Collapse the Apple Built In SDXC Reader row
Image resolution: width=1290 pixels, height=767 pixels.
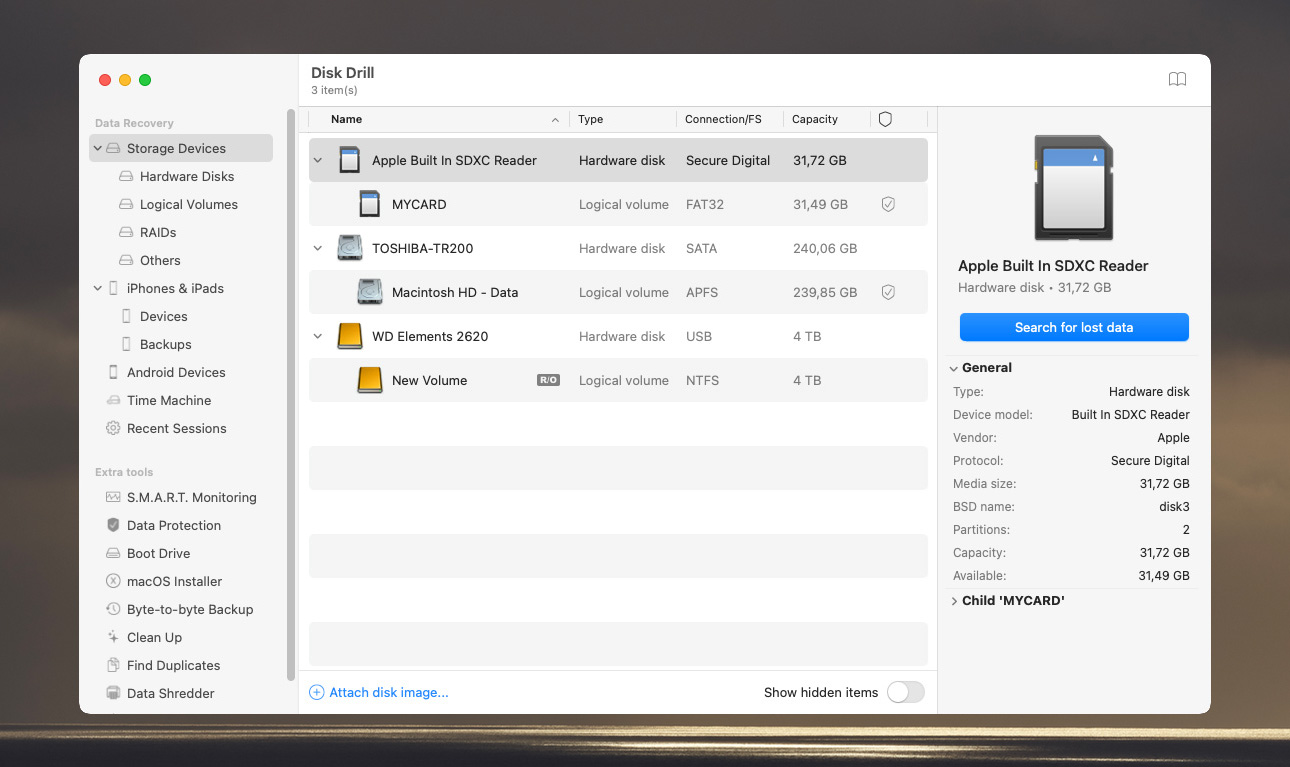coord(318,160)
